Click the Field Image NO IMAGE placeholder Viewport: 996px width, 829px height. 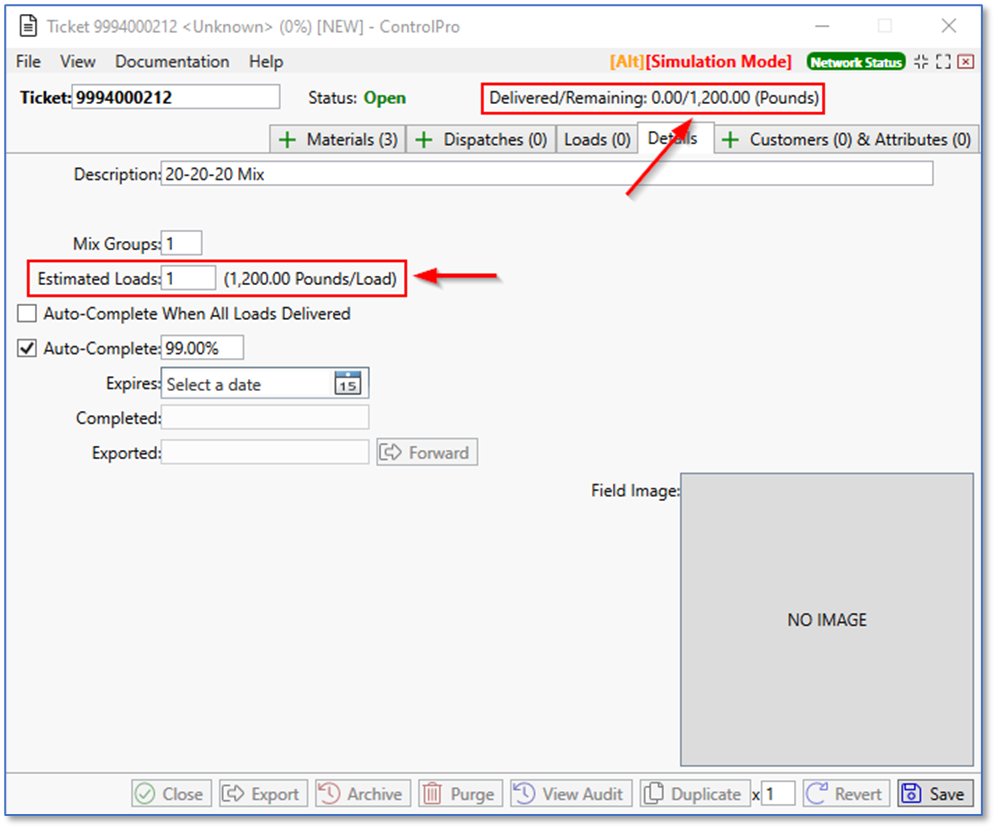[x=826, y=620]
